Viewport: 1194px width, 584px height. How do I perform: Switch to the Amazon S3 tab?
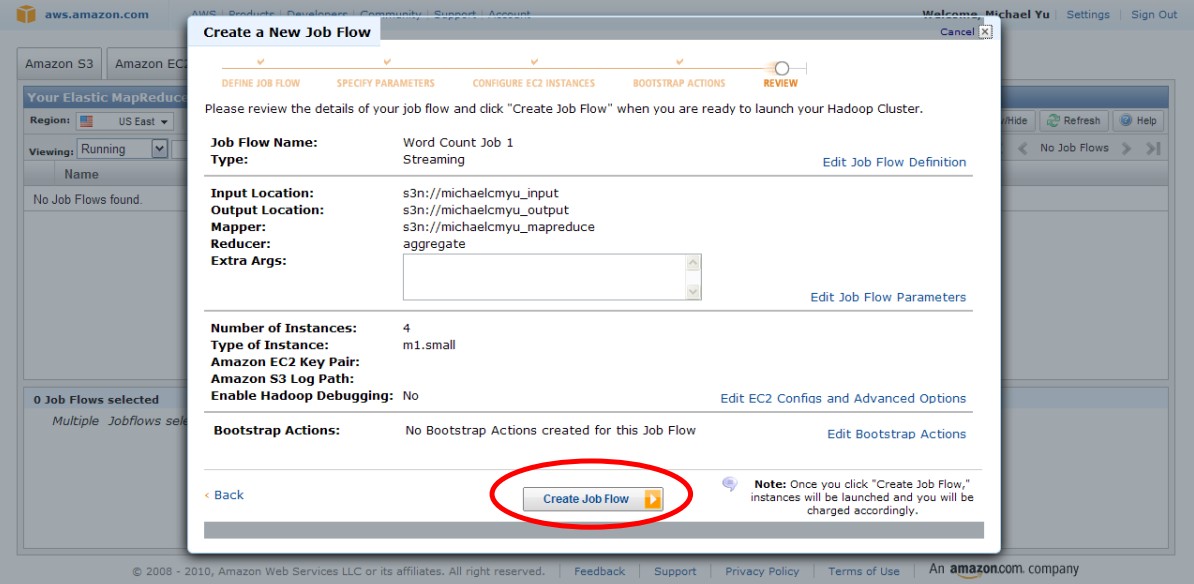[59, 64]
